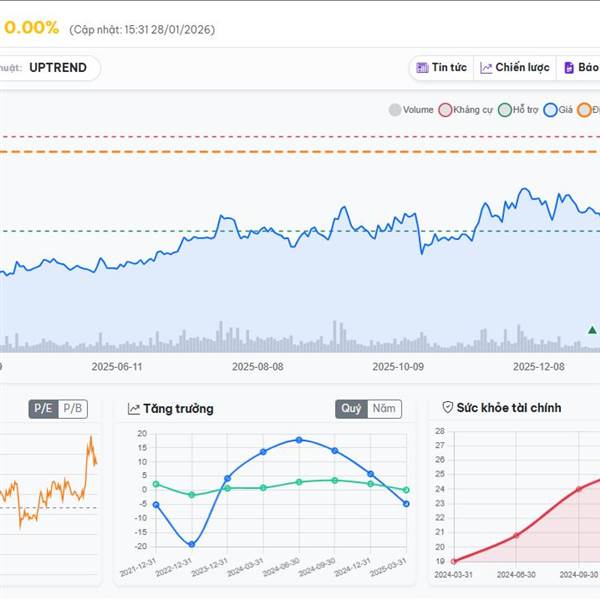Click the Tăng trưởng growth chart icon

pos(133,409)
